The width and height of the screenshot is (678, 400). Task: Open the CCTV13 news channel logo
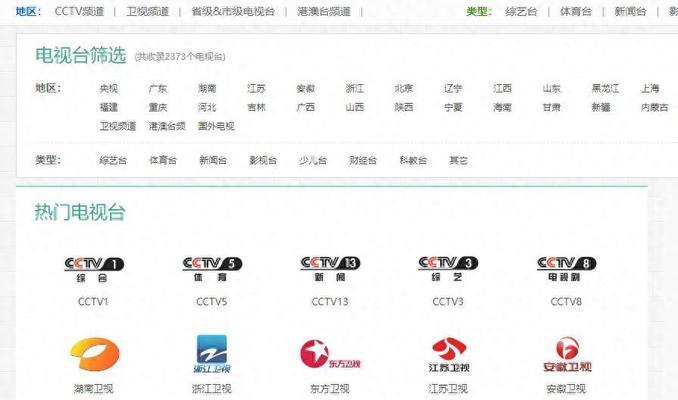[x=330, y=269]
